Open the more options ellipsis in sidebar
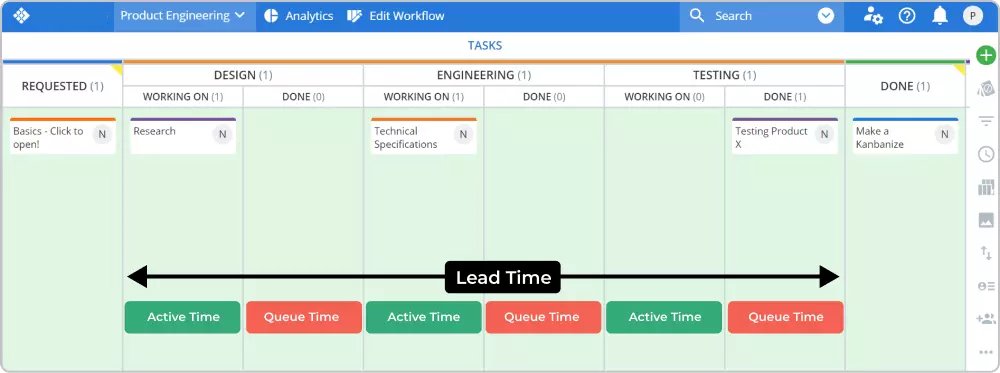The image size is (1000, 373). (986, 352)
